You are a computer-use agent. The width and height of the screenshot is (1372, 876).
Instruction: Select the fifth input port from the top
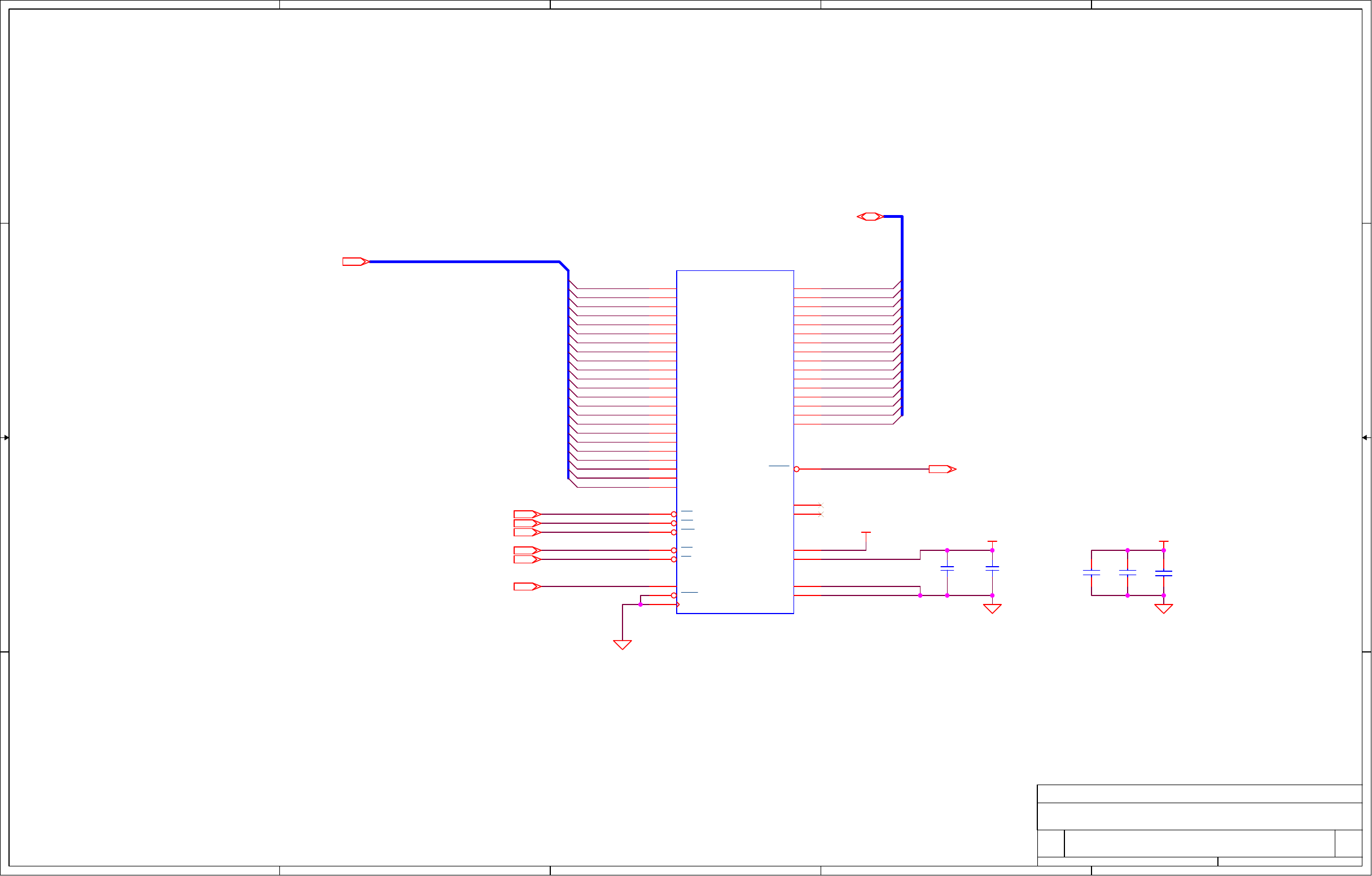tap(527, 560)
